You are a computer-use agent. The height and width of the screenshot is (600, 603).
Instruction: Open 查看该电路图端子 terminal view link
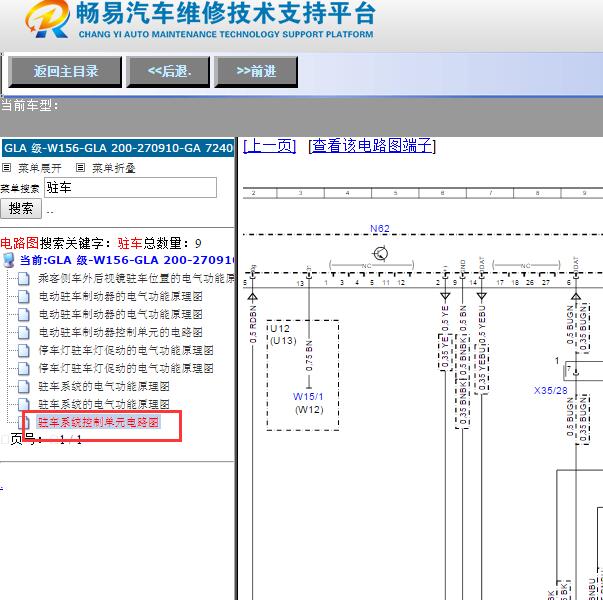[x=372, y=146]
